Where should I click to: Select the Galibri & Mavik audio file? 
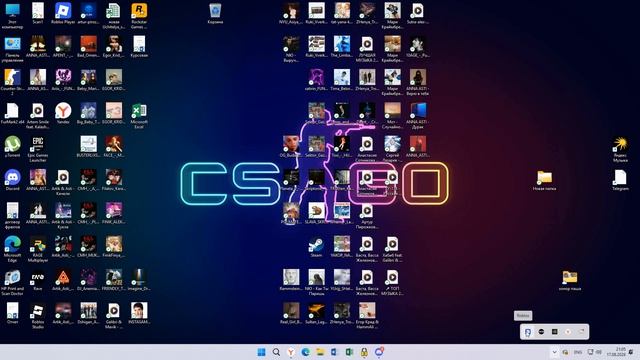pos(113,316)
